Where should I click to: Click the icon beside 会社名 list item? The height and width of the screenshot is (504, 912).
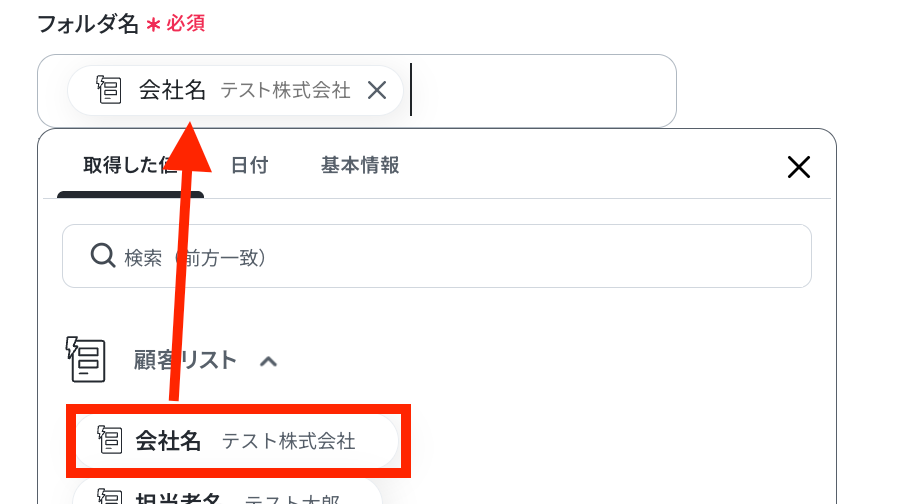pyautogui.click(x=109, y=440)
